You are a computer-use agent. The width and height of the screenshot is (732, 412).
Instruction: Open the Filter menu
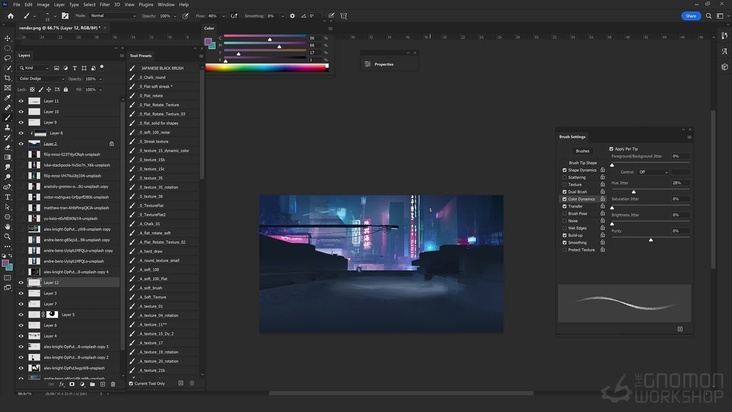(105, 4)
